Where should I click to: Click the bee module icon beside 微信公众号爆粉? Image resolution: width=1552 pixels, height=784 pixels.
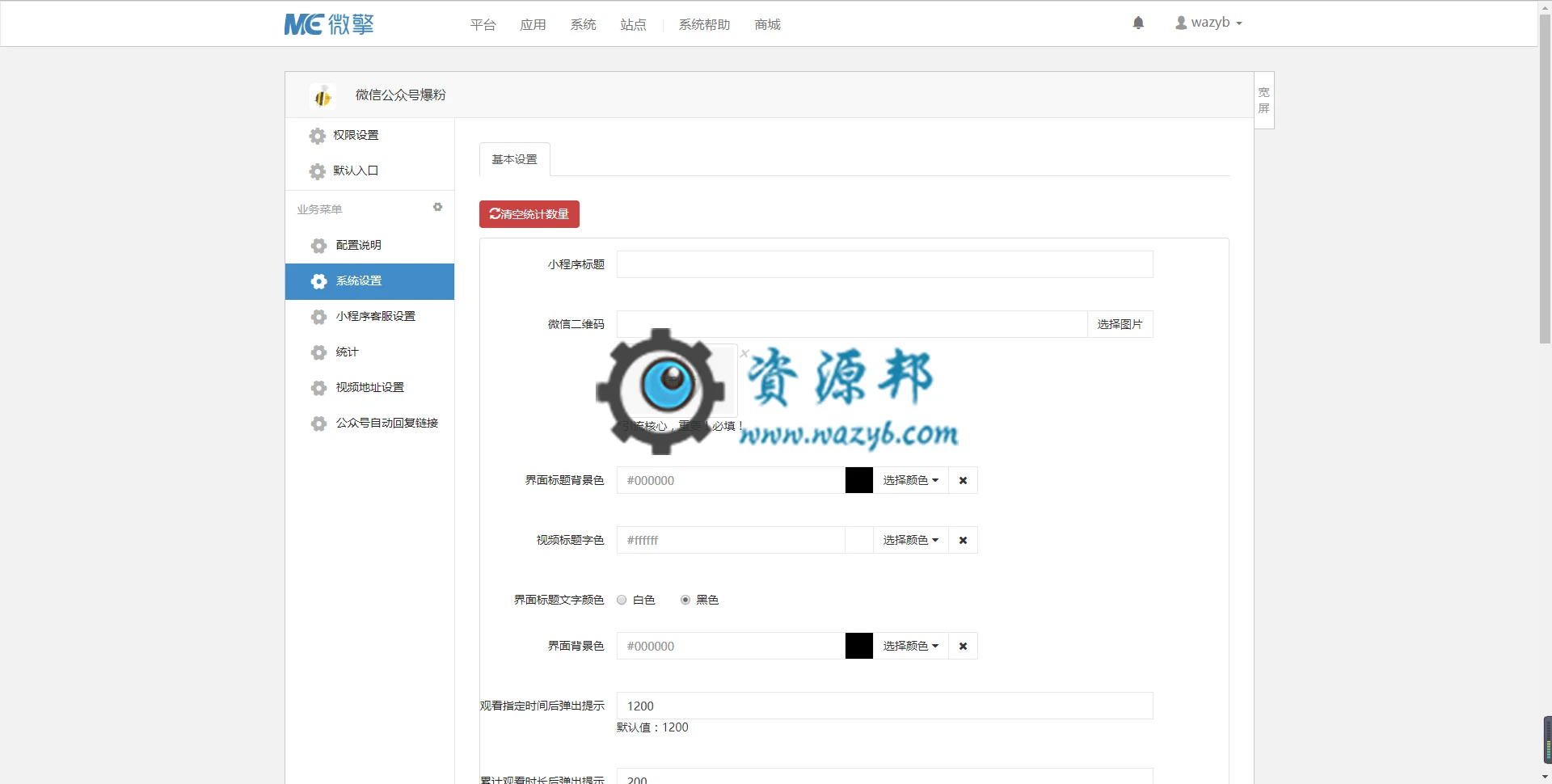tap(323, 96)
